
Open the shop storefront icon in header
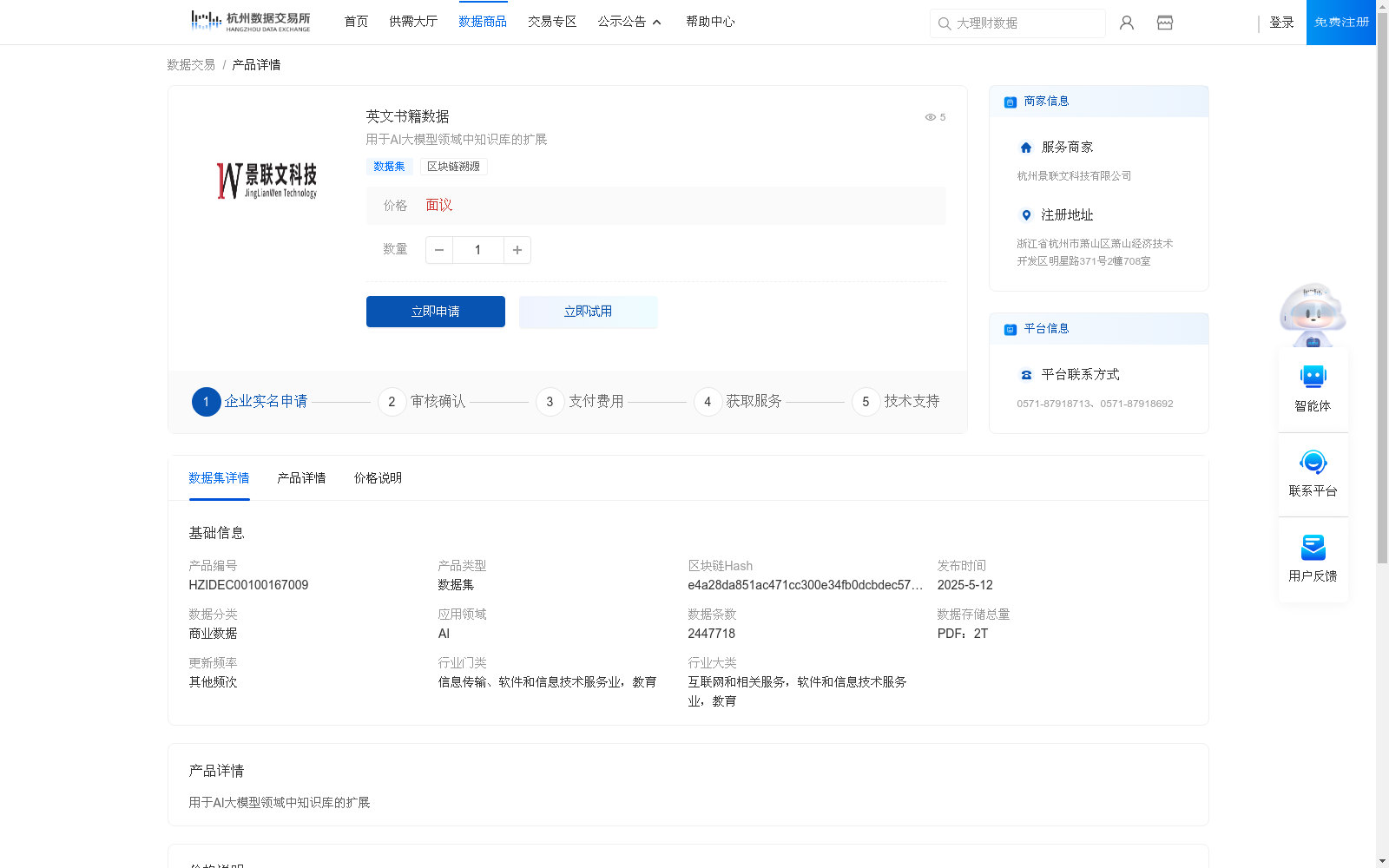click(x=1165, y=23)
